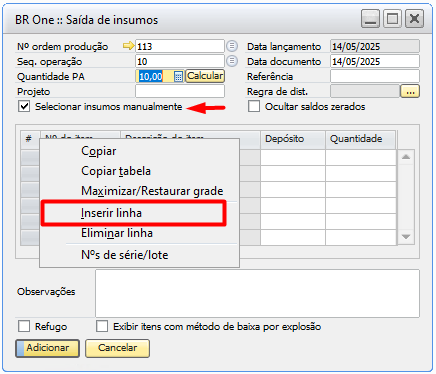
Task: Open the lookup list icon beside Seq. operação
Action: 232,61
